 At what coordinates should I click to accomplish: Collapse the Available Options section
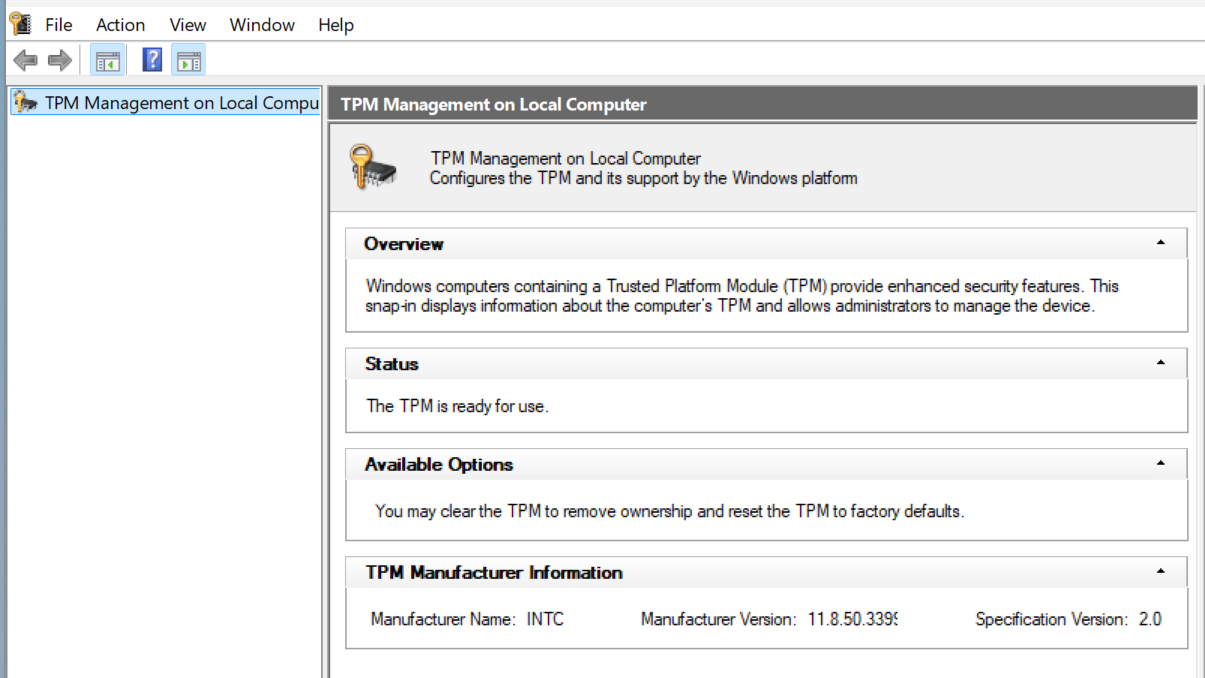1160,464
